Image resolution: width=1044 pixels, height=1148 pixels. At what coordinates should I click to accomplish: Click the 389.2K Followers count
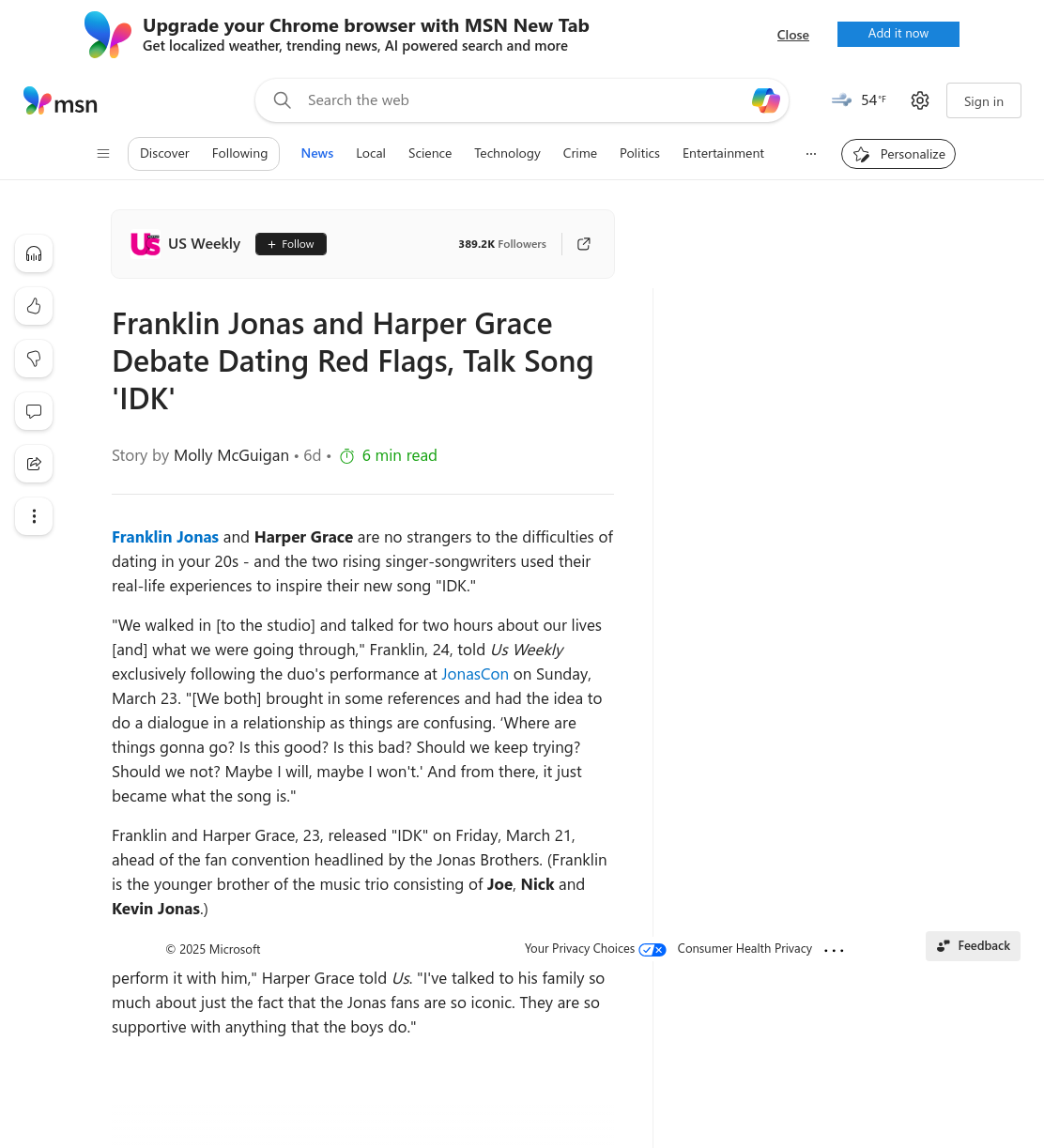[x=502, y=244]
